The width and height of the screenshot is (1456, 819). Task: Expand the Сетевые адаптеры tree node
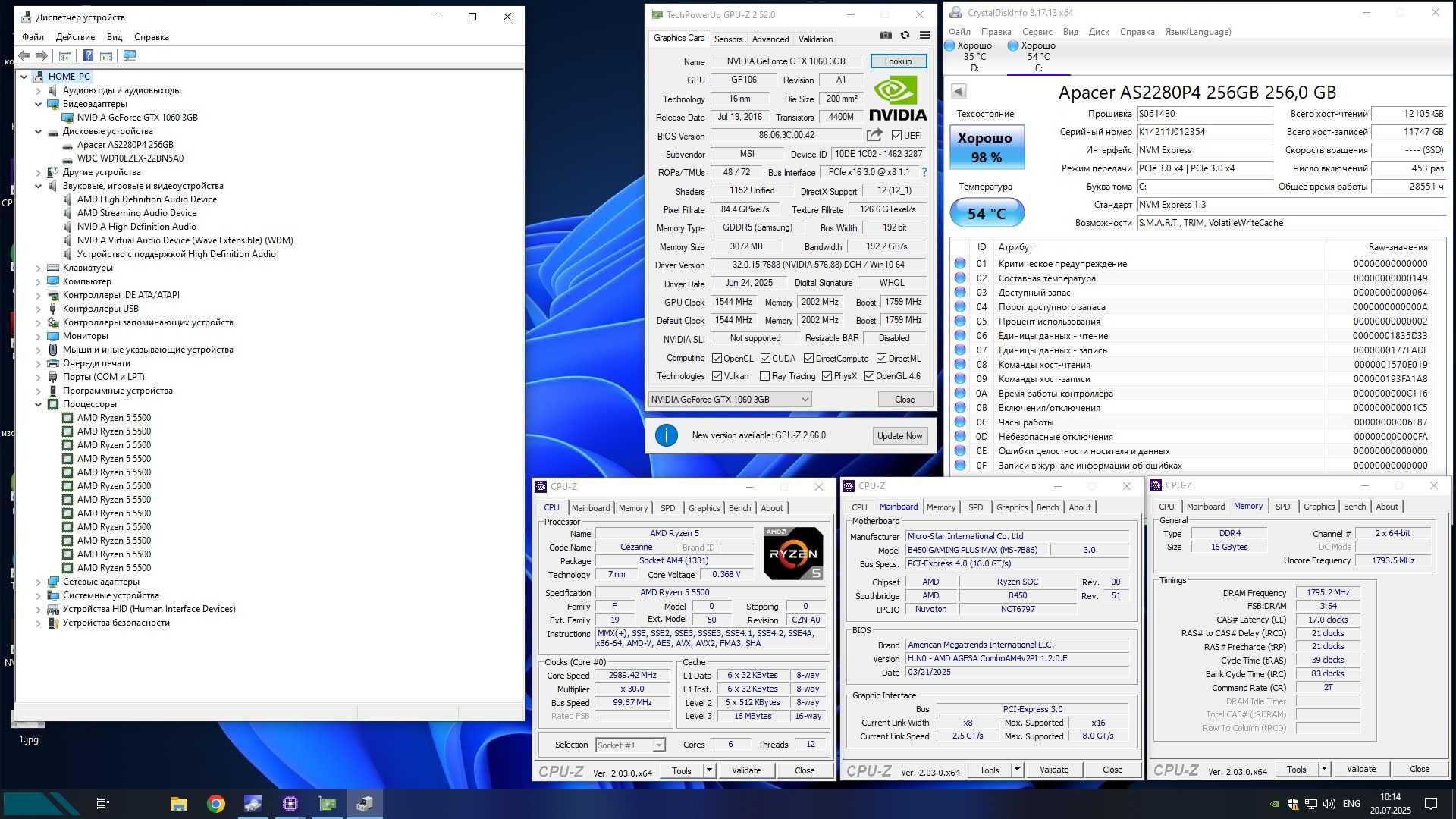pyautogui.click(x=38, y=582)
